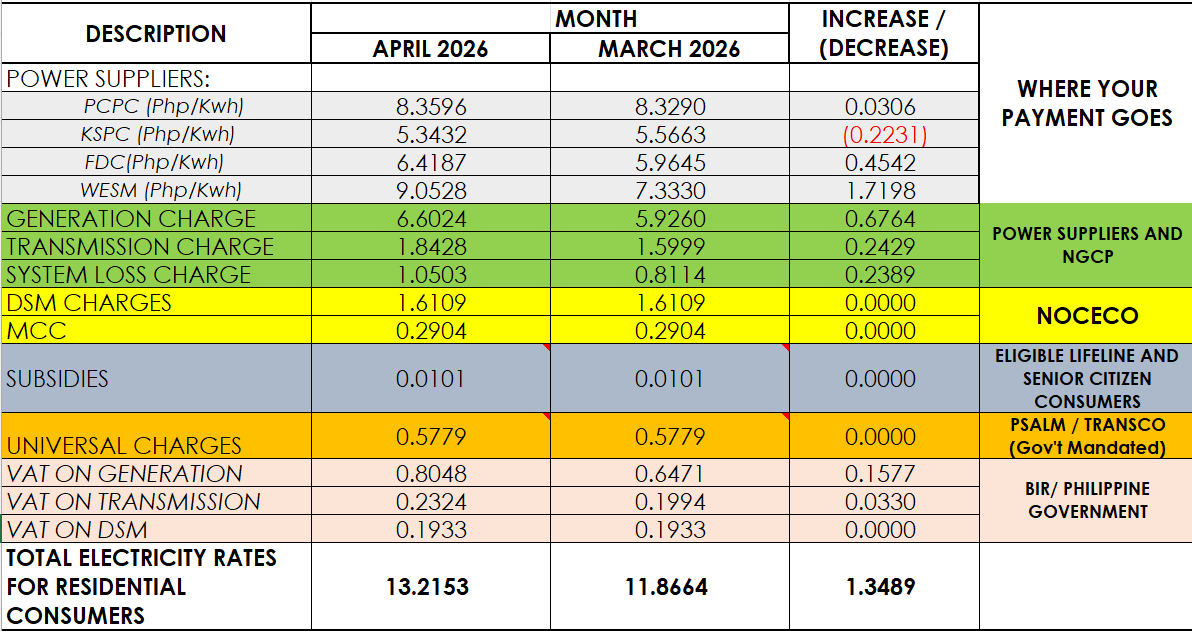Image resolution: width=1192 pixels, height=631 pixels.
Task: Select the UNIVERSAL CHARGES row label
Action: (x=124, y=445)
